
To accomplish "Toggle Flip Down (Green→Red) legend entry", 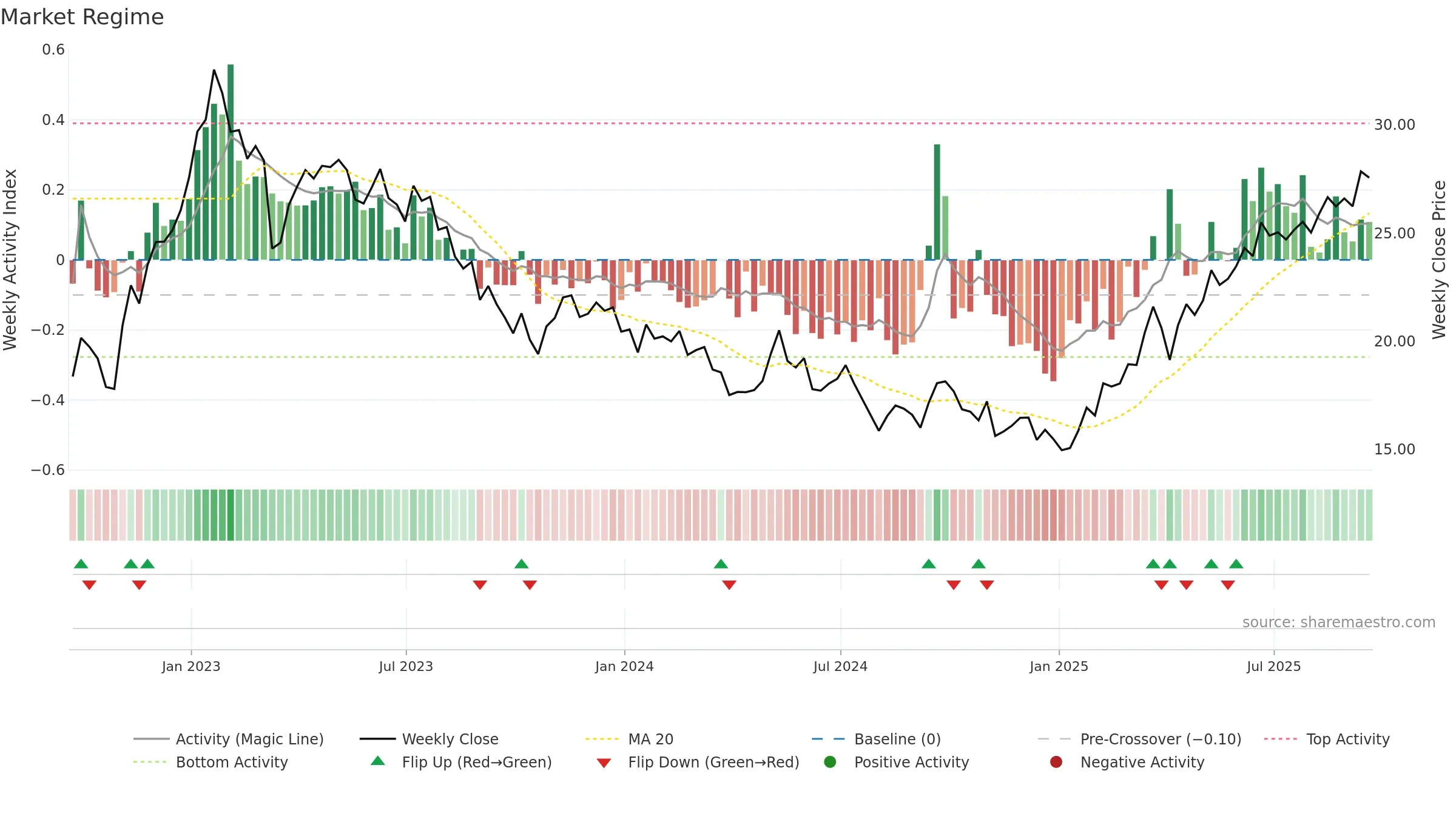I will point(698,762).
